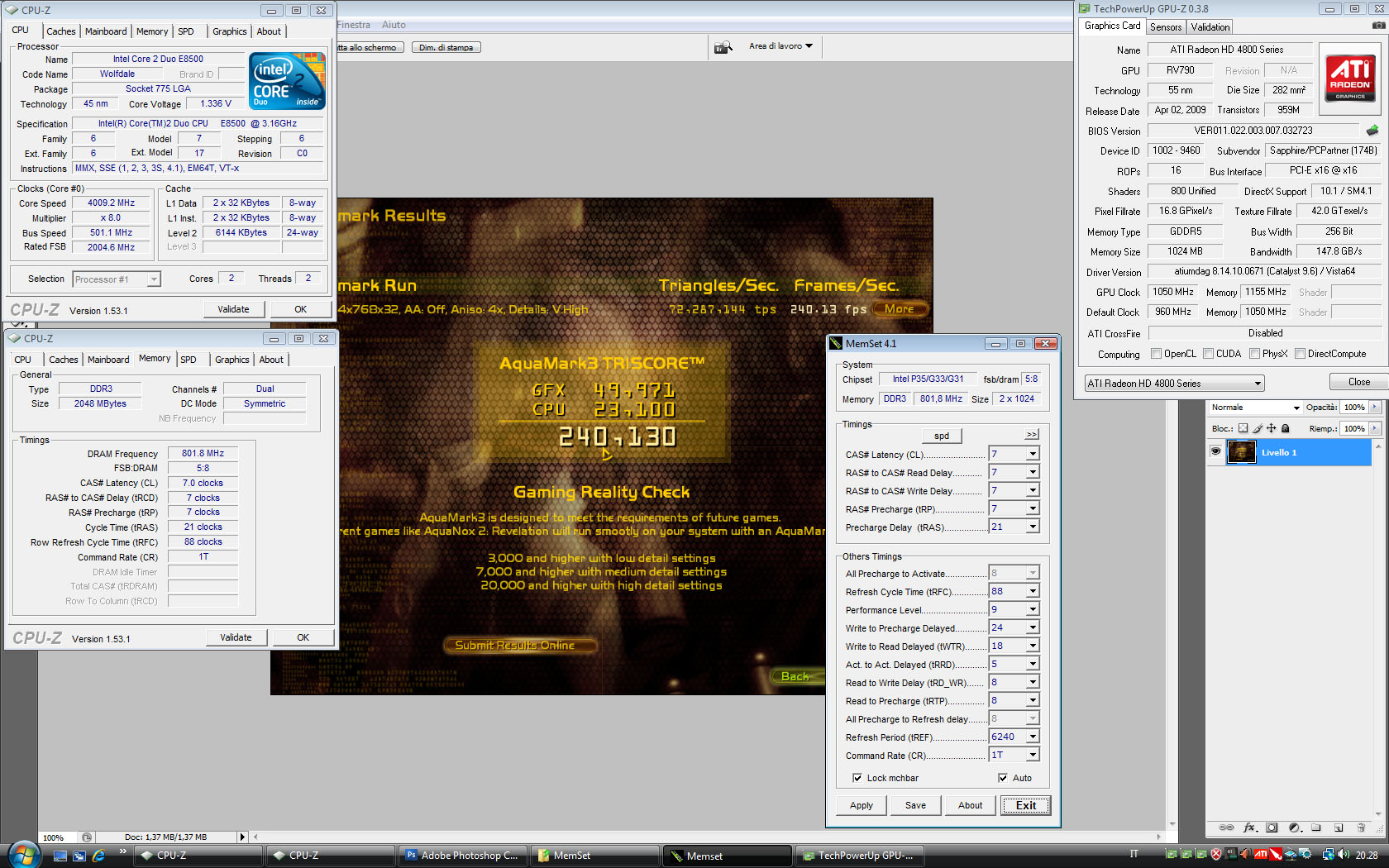
Task: Open the Graphics tab in lower CPU-Z window
Action: 231,360
